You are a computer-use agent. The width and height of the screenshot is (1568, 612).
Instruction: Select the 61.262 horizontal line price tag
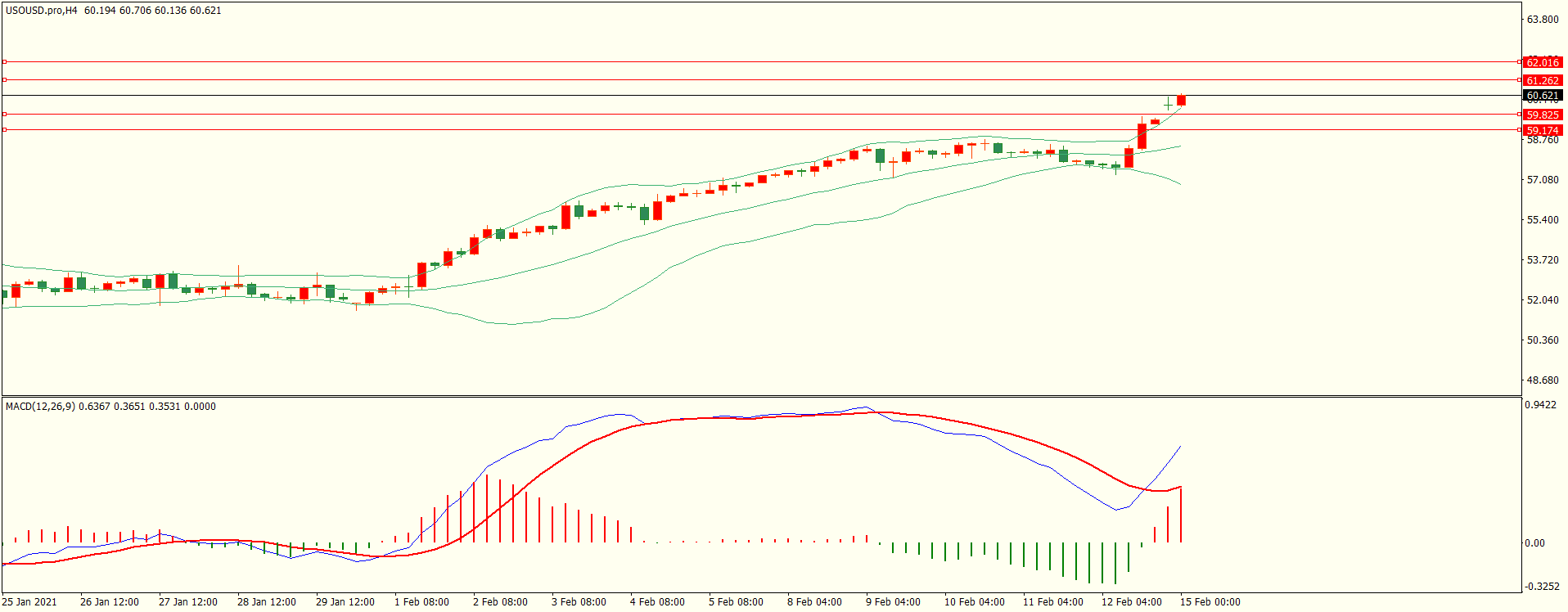[1543, 81]
